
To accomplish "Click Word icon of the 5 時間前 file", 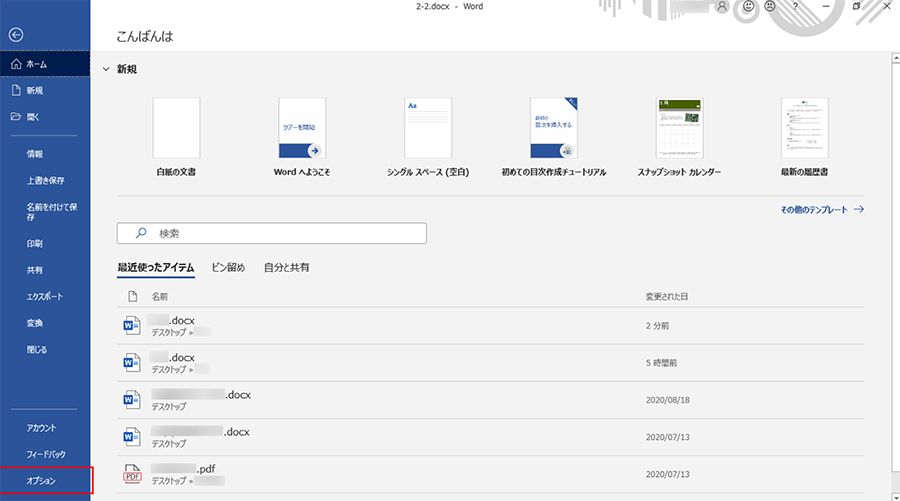I will [x=132, y=363].
